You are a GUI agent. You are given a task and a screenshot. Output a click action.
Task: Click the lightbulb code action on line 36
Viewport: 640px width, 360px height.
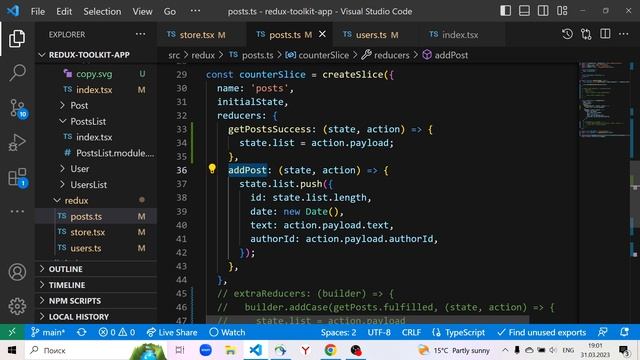click(212, 169)
